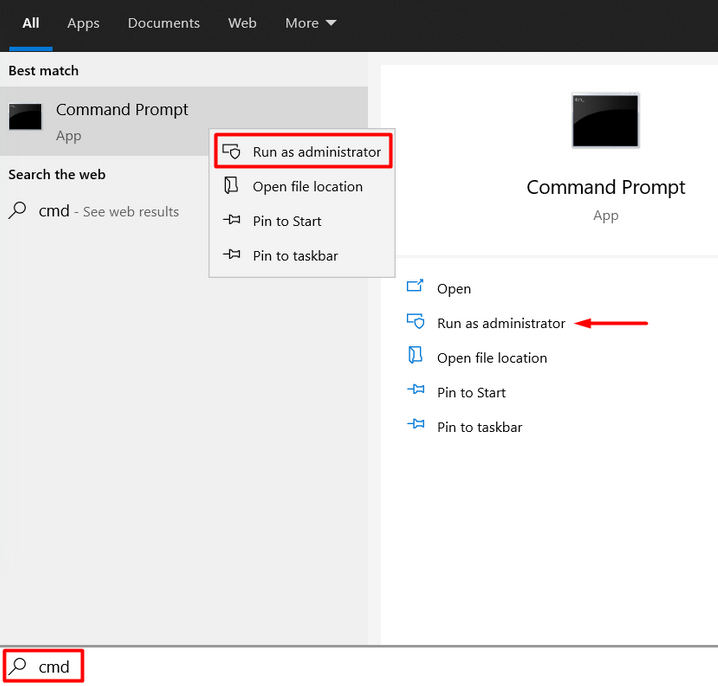Click the Open icon in the right details panel

tap(416, 288)
